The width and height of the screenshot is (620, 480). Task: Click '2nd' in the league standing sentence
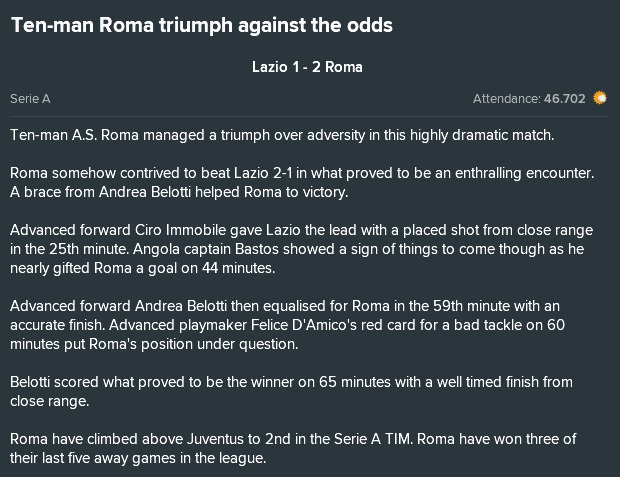pyautogui.click(x=278, y=438)
